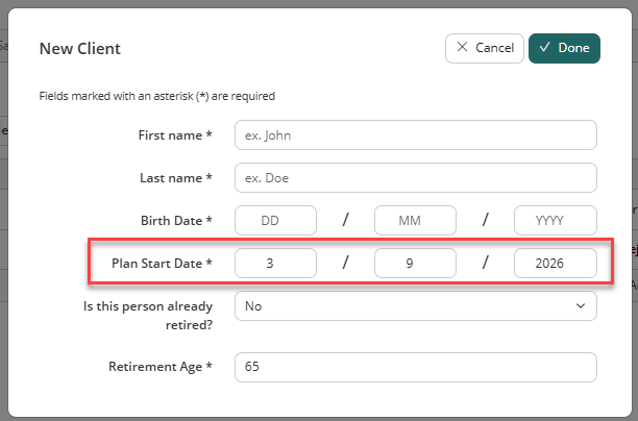This screenshot has width=638, height=421.
Task: Click the "Birth Date *" label
Action: 177,220
